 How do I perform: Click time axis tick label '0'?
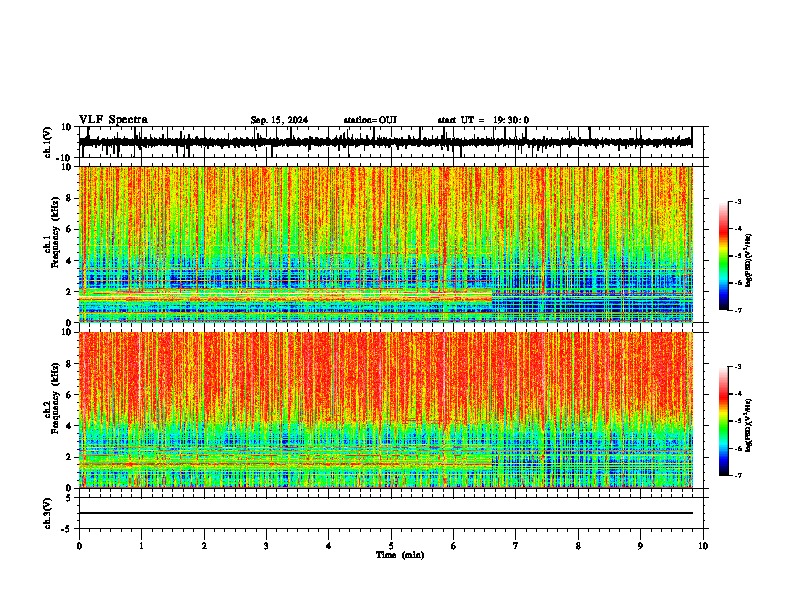pyautogui.click(x=79, y=546)
